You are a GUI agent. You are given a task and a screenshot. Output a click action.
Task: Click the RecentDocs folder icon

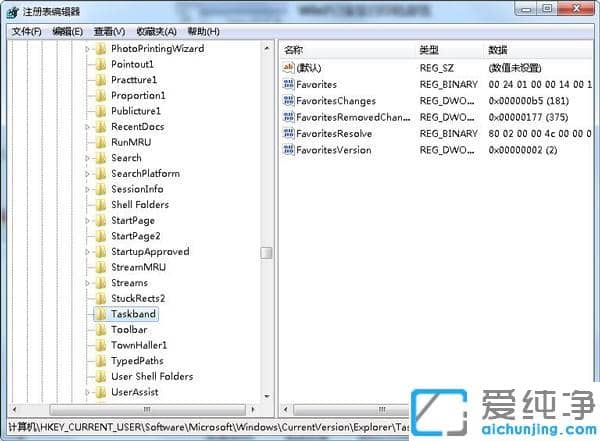(x=101, y=127)
